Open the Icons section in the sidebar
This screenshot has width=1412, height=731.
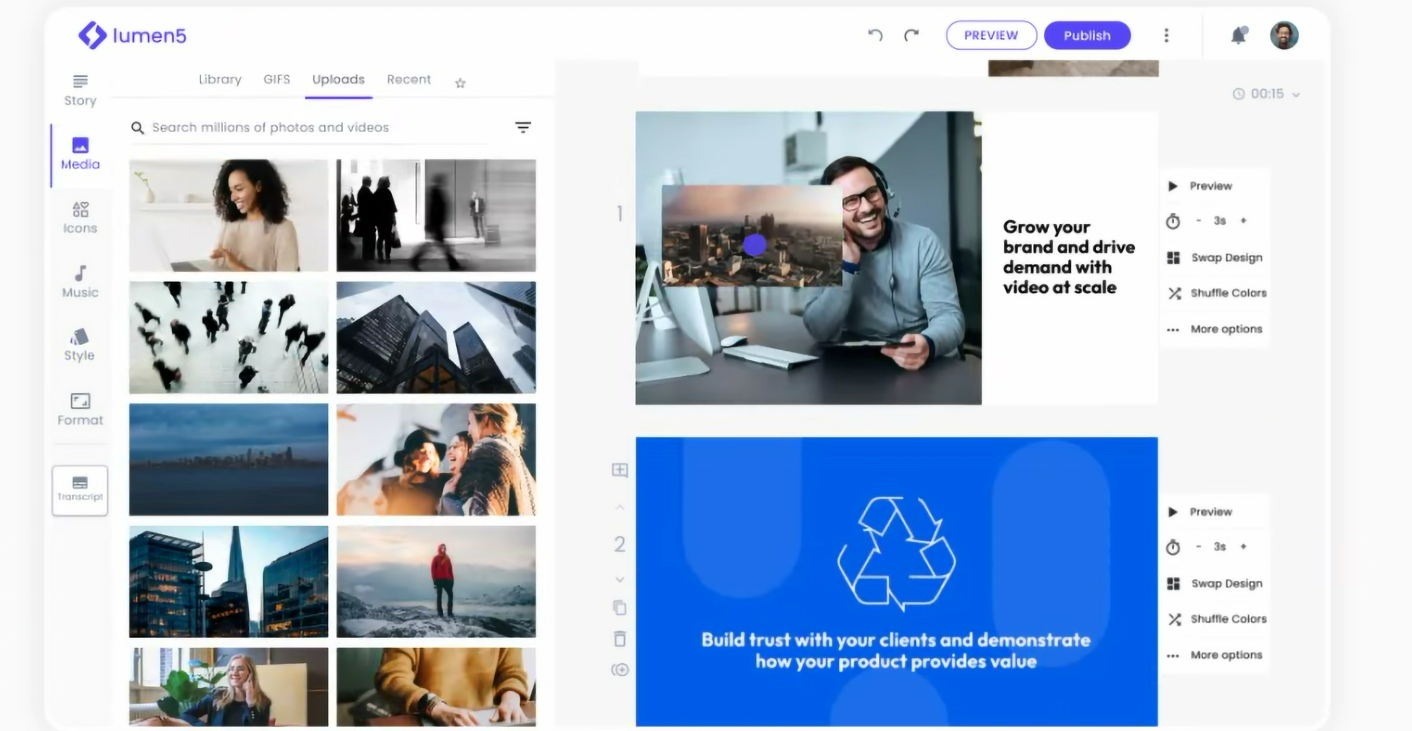click(x=80, y=218)
